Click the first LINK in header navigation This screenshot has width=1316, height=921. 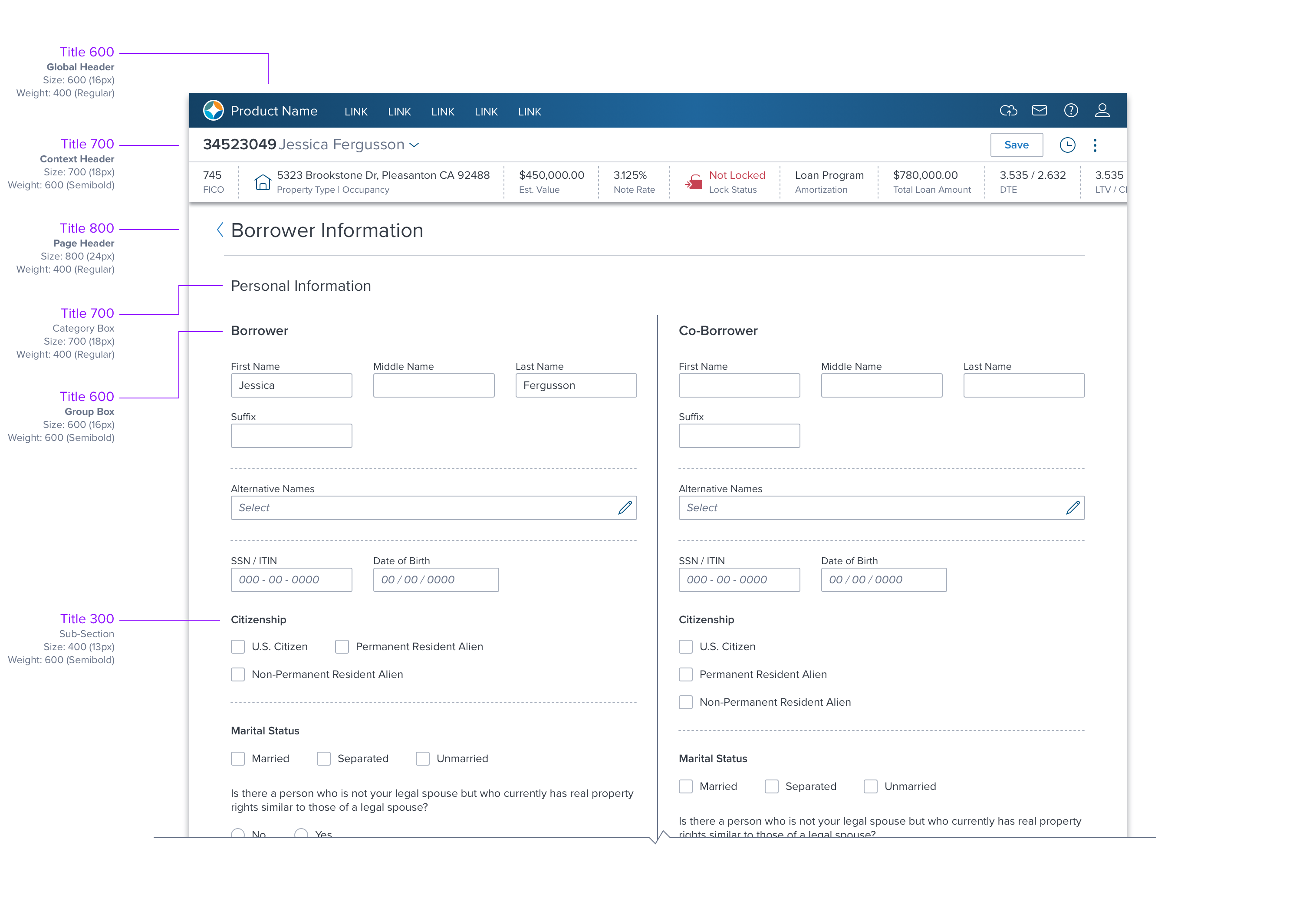[x=356, y=112]
